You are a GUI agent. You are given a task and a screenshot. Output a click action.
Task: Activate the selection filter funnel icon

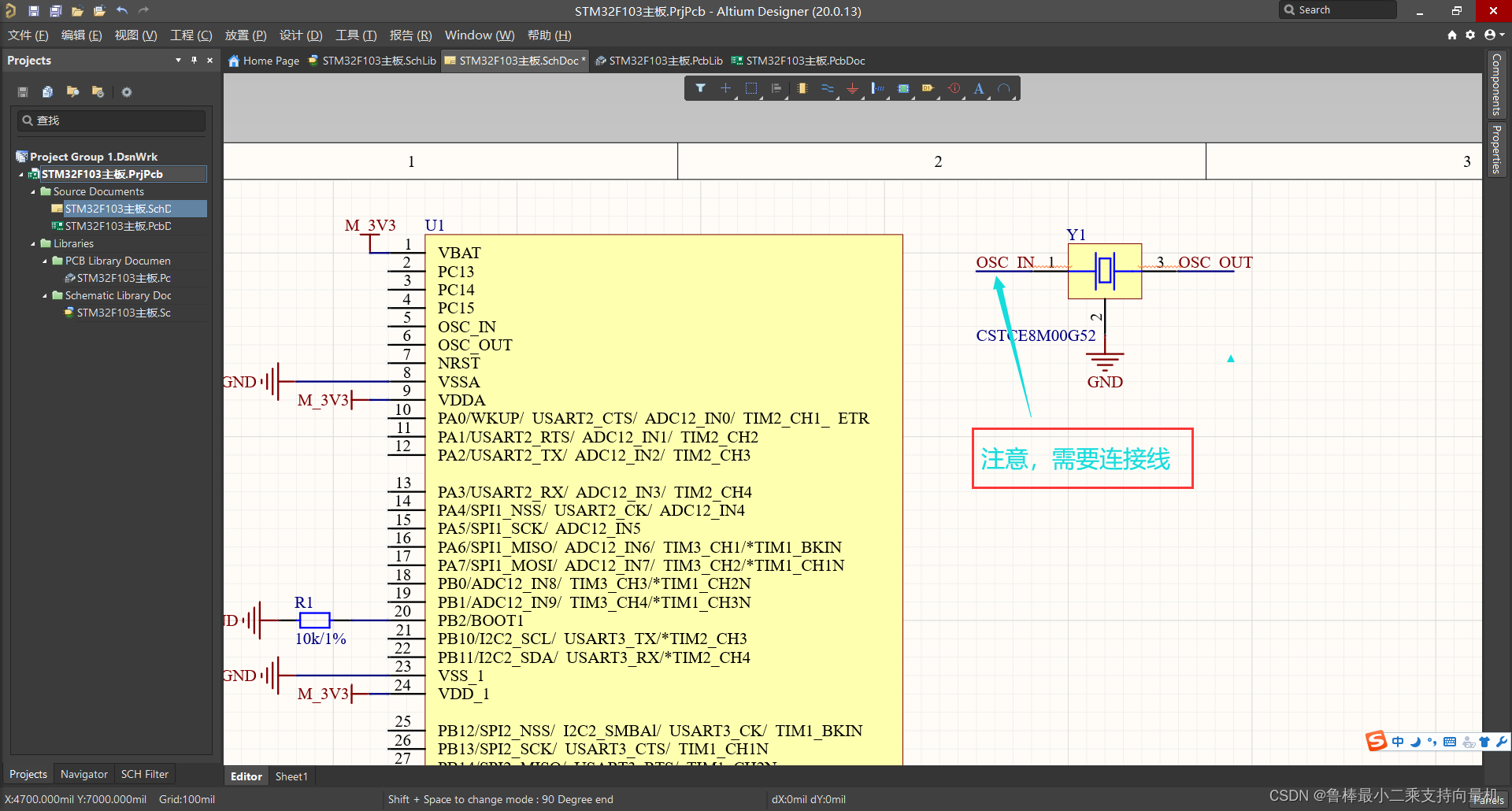(700, 89)
